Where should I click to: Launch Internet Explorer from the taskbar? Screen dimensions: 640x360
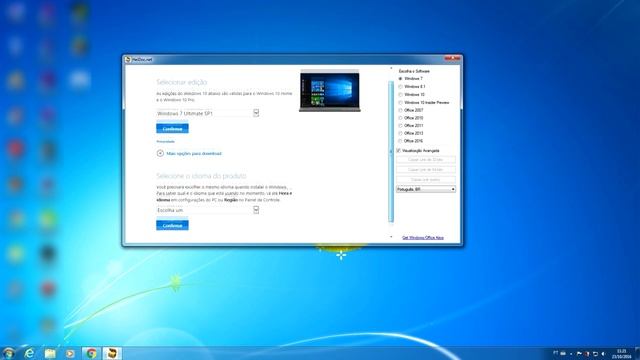pos(29,353)
